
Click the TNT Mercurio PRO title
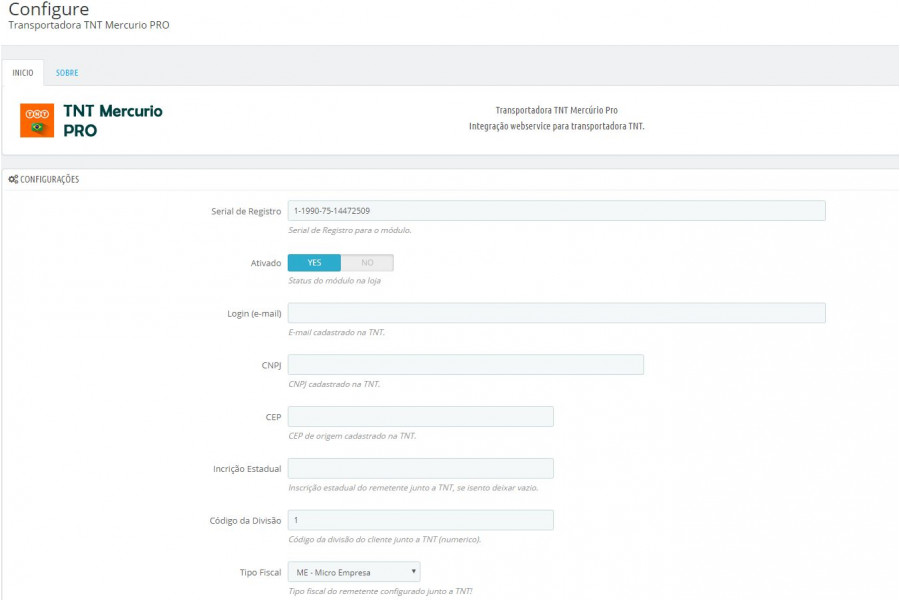click(112, 121)
